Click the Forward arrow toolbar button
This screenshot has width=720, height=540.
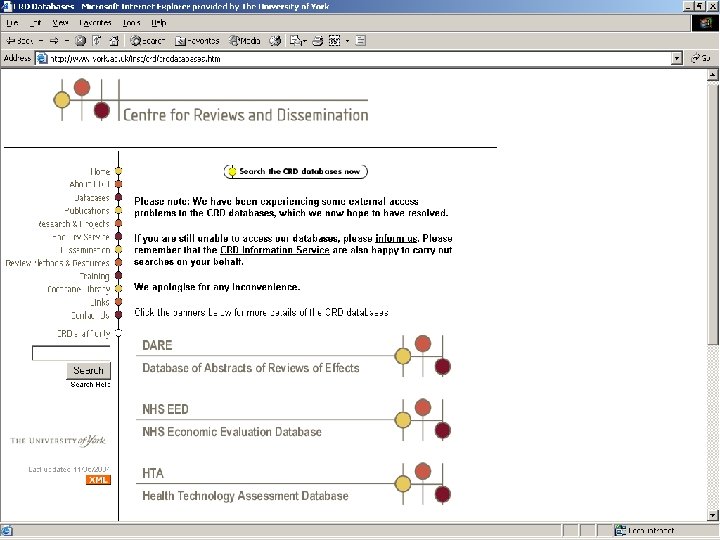(x=54, y=41)
